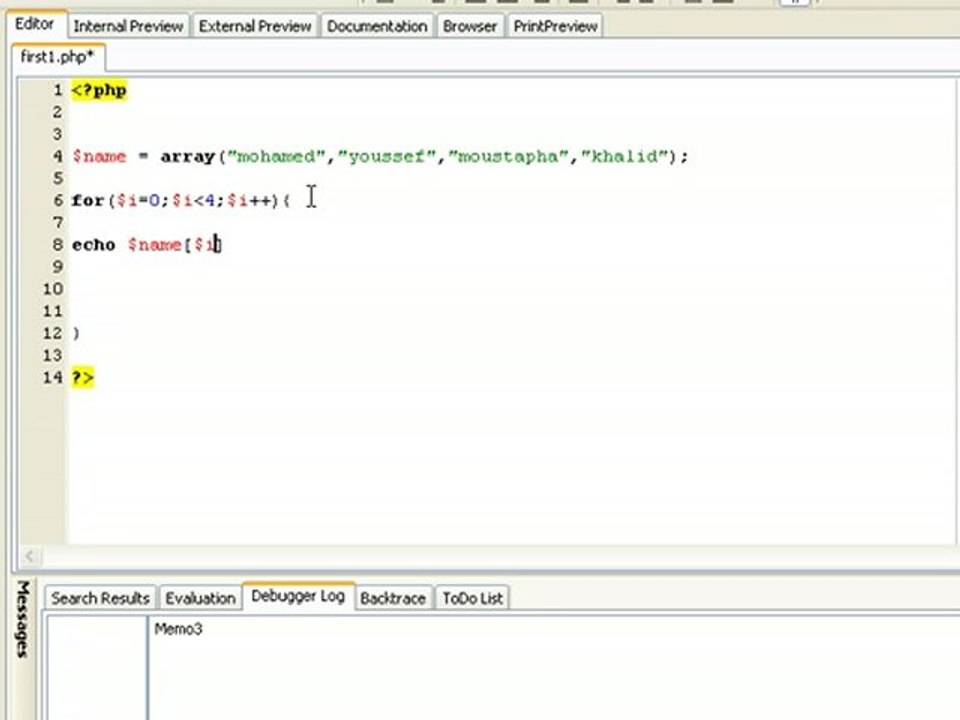Open the External Preview tab
The height and width of the screenshot is (720, 960).
pyautogui.click(x=255, y=26)
